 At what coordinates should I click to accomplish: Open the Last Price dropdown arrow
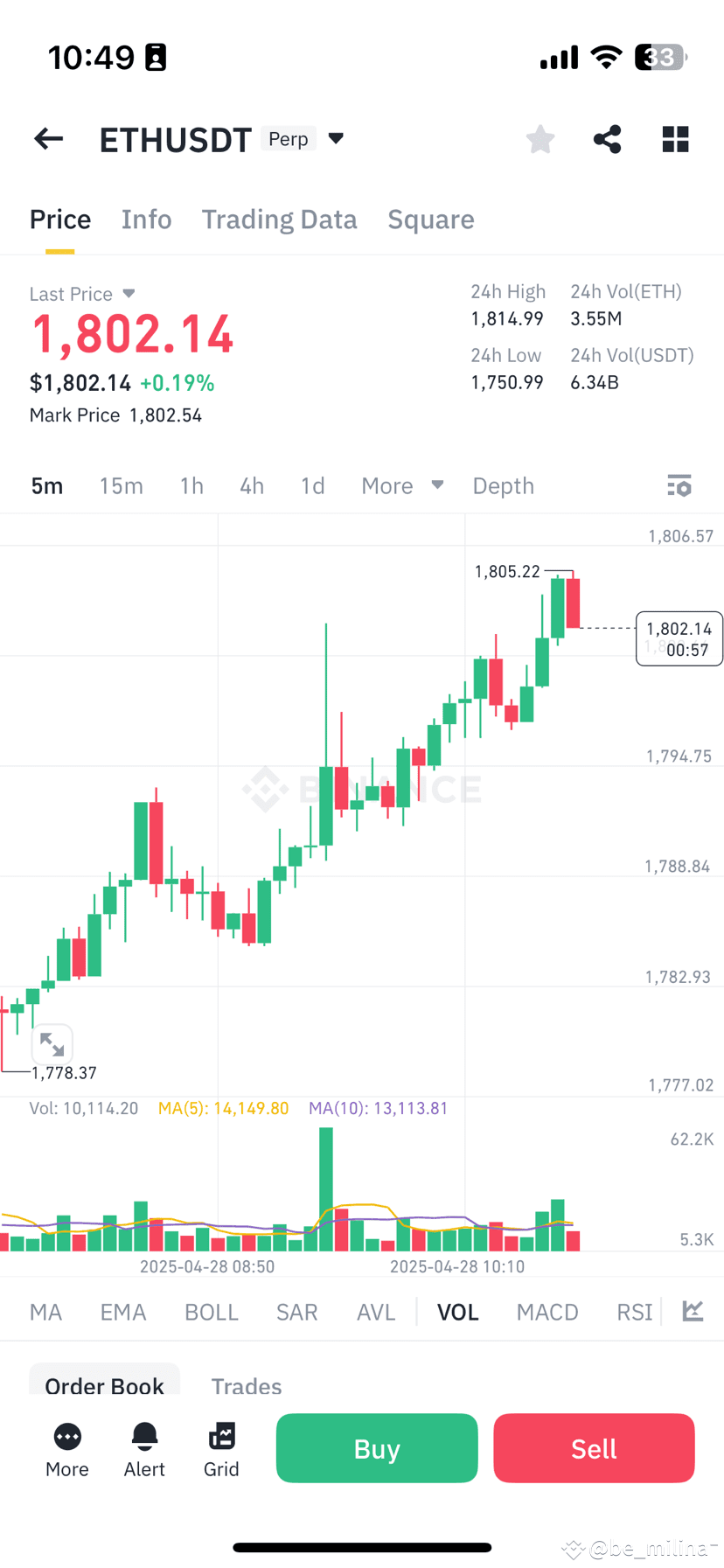pyautogui.click(x=129, y=293)
